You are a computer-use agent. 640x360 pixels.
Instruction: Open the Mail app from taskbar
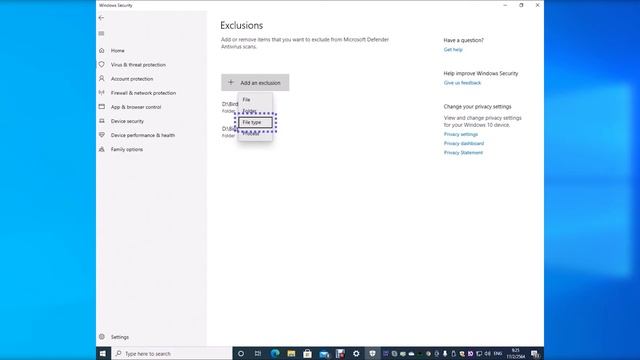point(324,353)
